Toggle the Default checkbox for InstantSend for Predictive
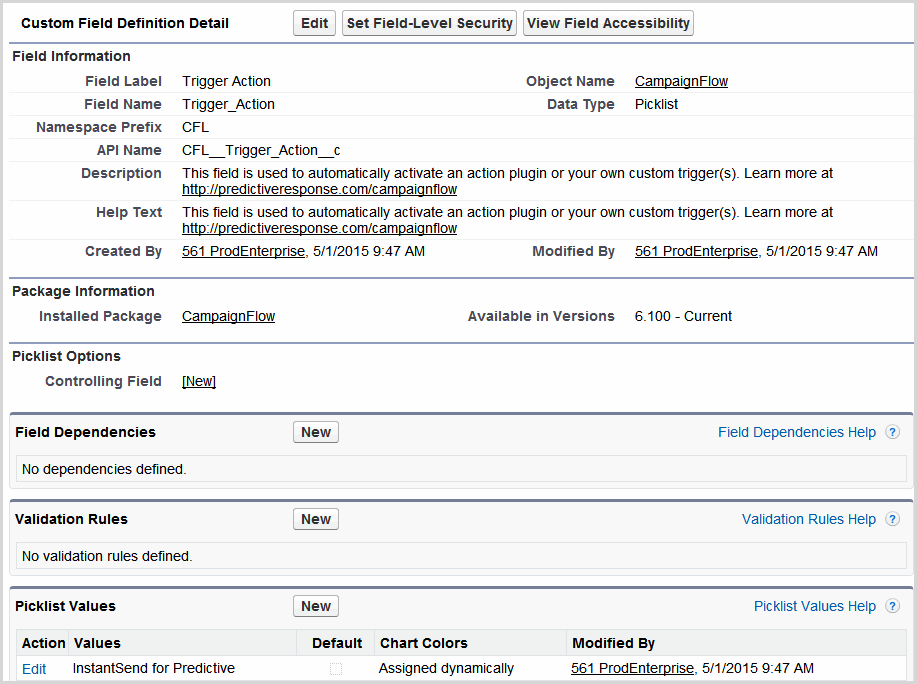 click(336, 669)
